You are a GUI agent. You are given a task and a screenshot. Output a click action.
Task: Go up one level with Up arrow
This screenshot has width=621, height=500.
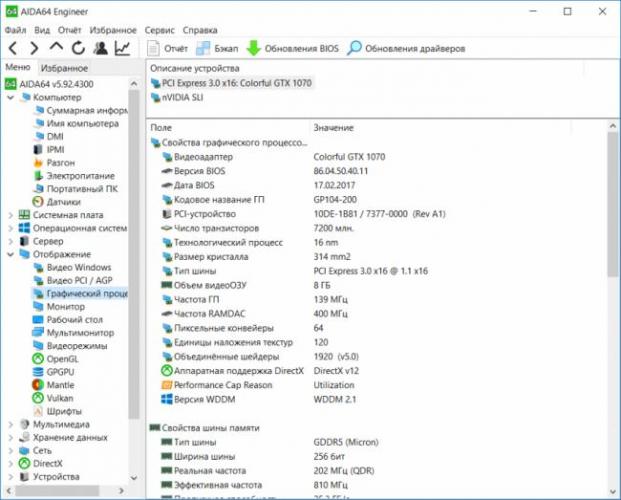tap(56, 47)
